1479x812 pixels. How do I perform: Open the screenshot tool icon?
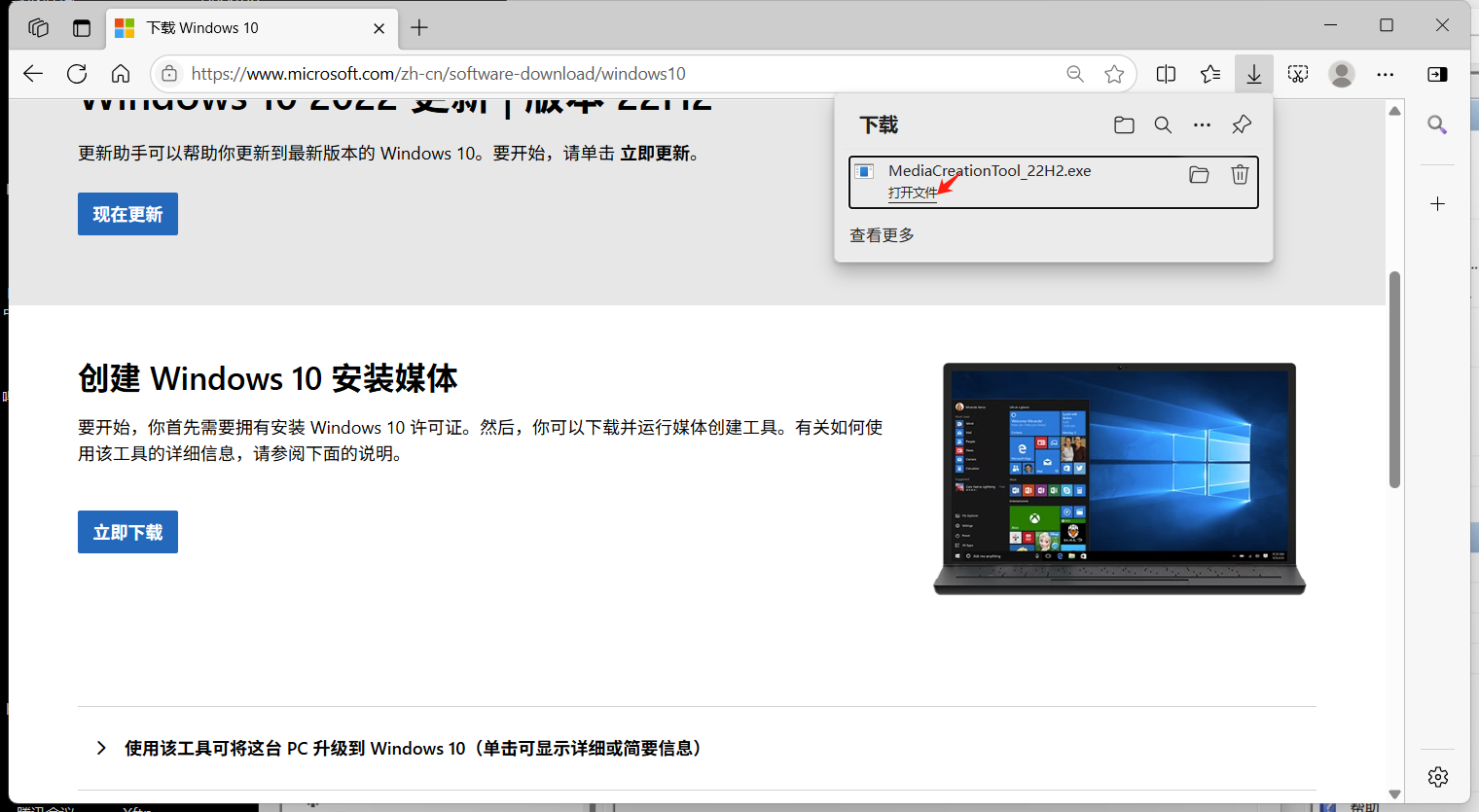pos(1298,74)
